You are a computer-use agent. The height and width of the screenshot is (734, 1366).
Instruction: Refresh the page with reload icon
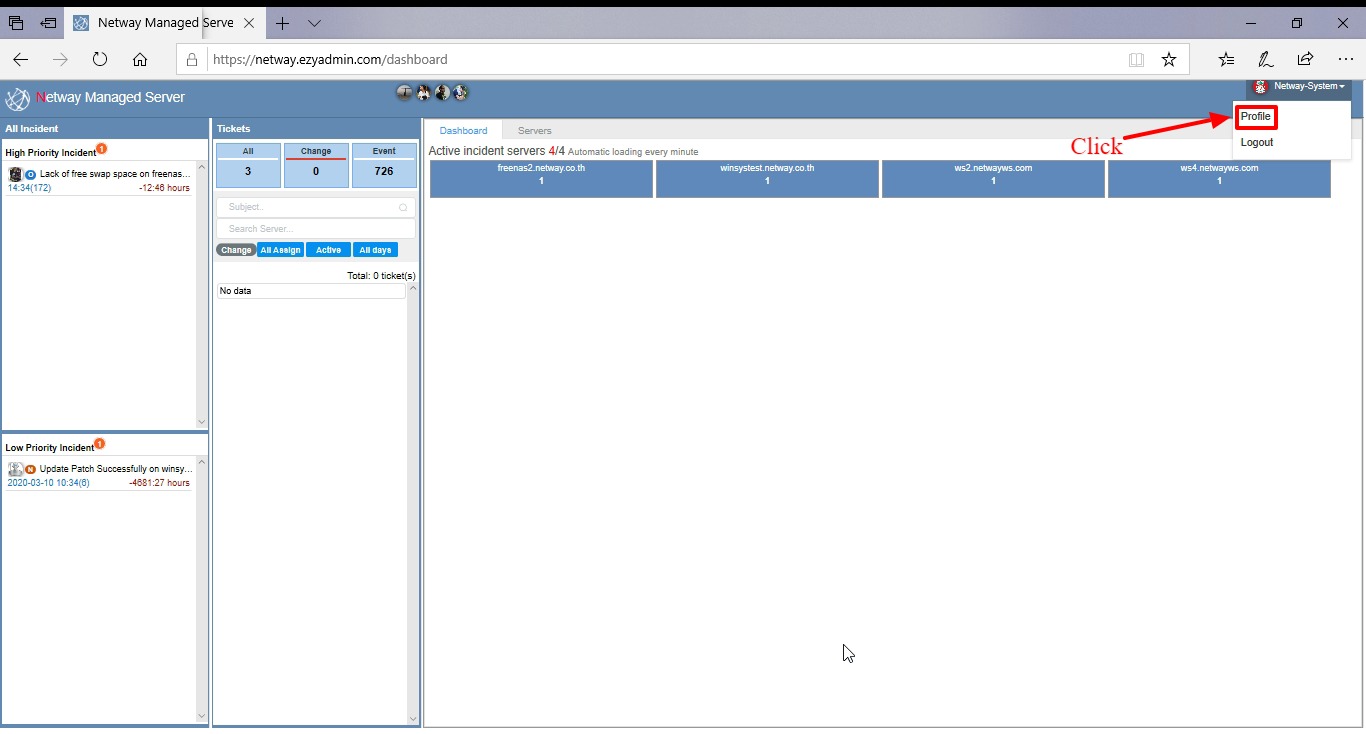click(x=100, y=60)
